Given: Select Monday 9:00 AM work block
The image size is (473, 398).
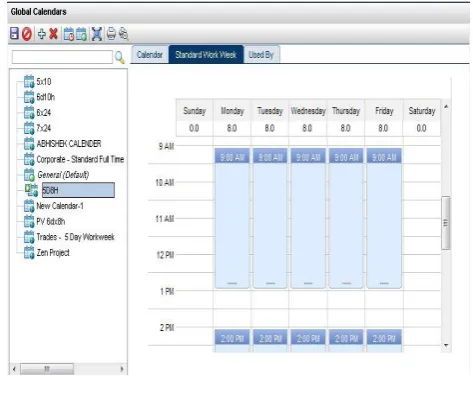Looking at the screenshot, I should tap(232, 218).
